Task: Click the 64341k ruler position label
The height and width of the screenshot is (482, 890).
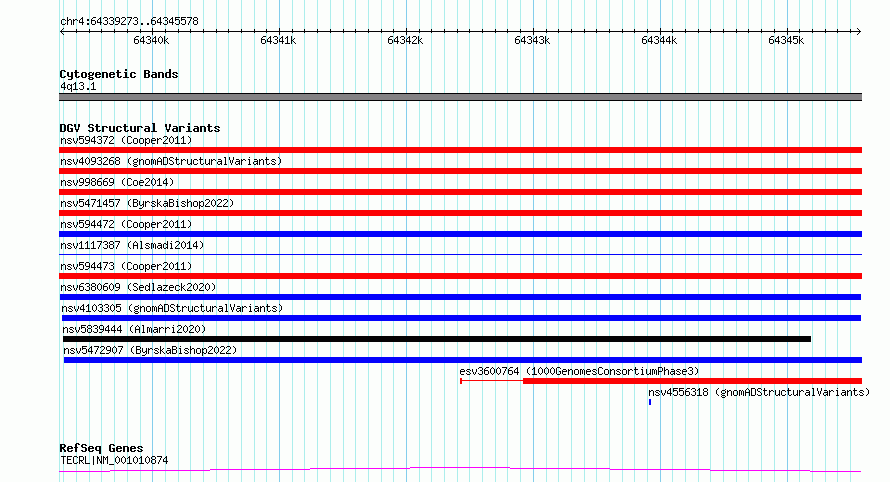Action: click(x=278, y=40)
